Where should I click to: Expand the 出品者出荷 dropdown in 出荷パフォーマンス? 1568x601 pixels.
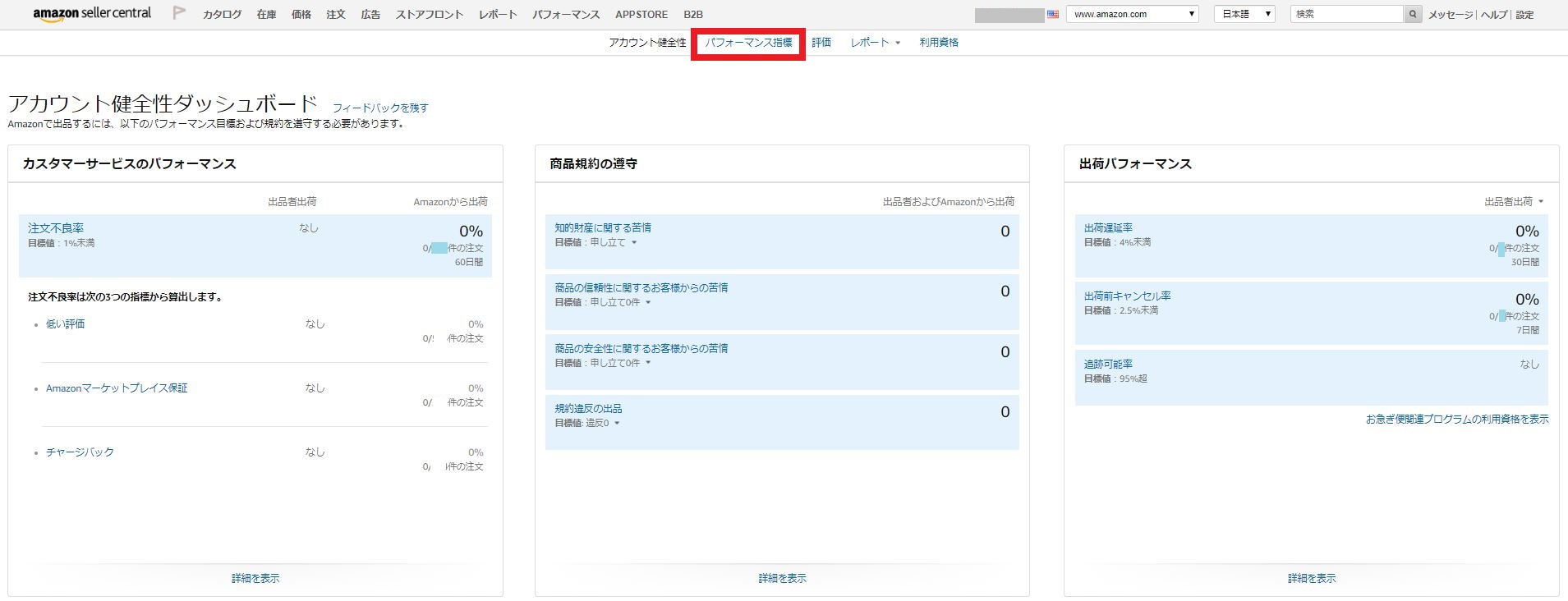(1541, 202)
